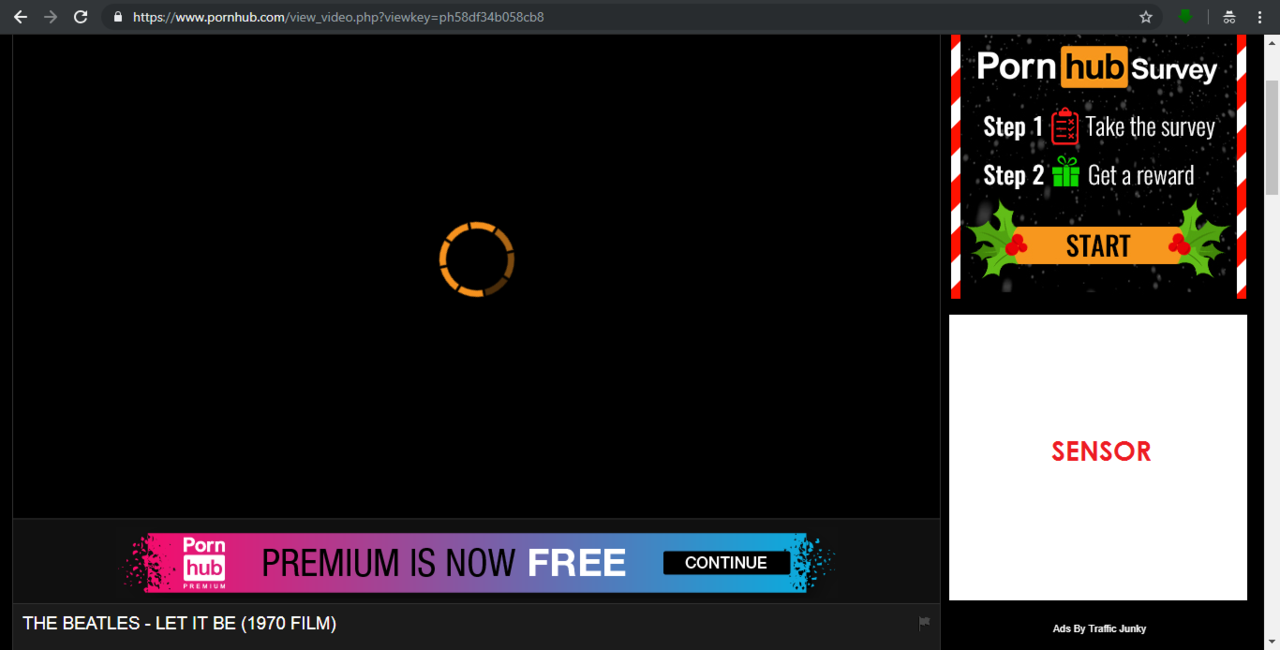1280x650 pixels.
Task: Click the browser back arrow
Action: pos(20,17)
